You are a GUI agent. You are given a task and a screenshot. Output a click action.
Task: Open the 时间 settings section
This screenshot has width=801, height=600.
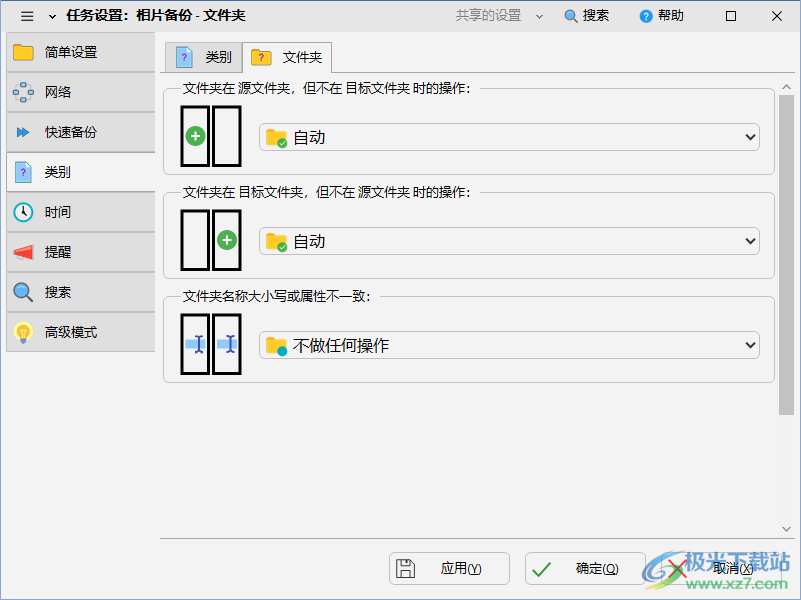click(81, 212)
